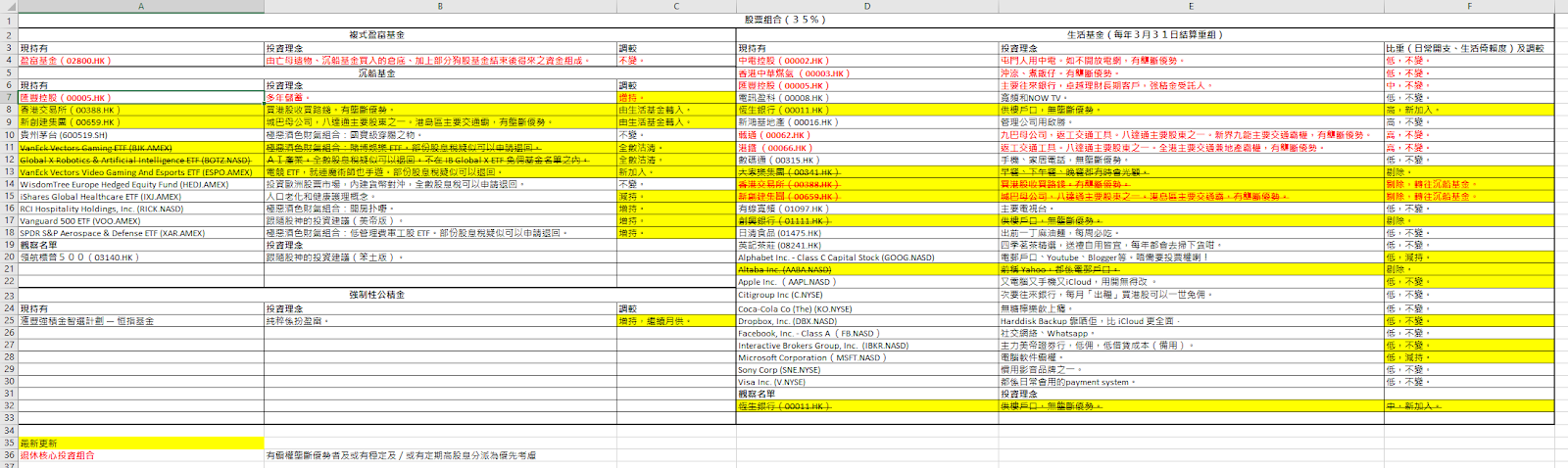Click the 強制性公積金 section heading
Image resolution: width=1568 pixels, height=468 pixels.
(x=377, y=294)
